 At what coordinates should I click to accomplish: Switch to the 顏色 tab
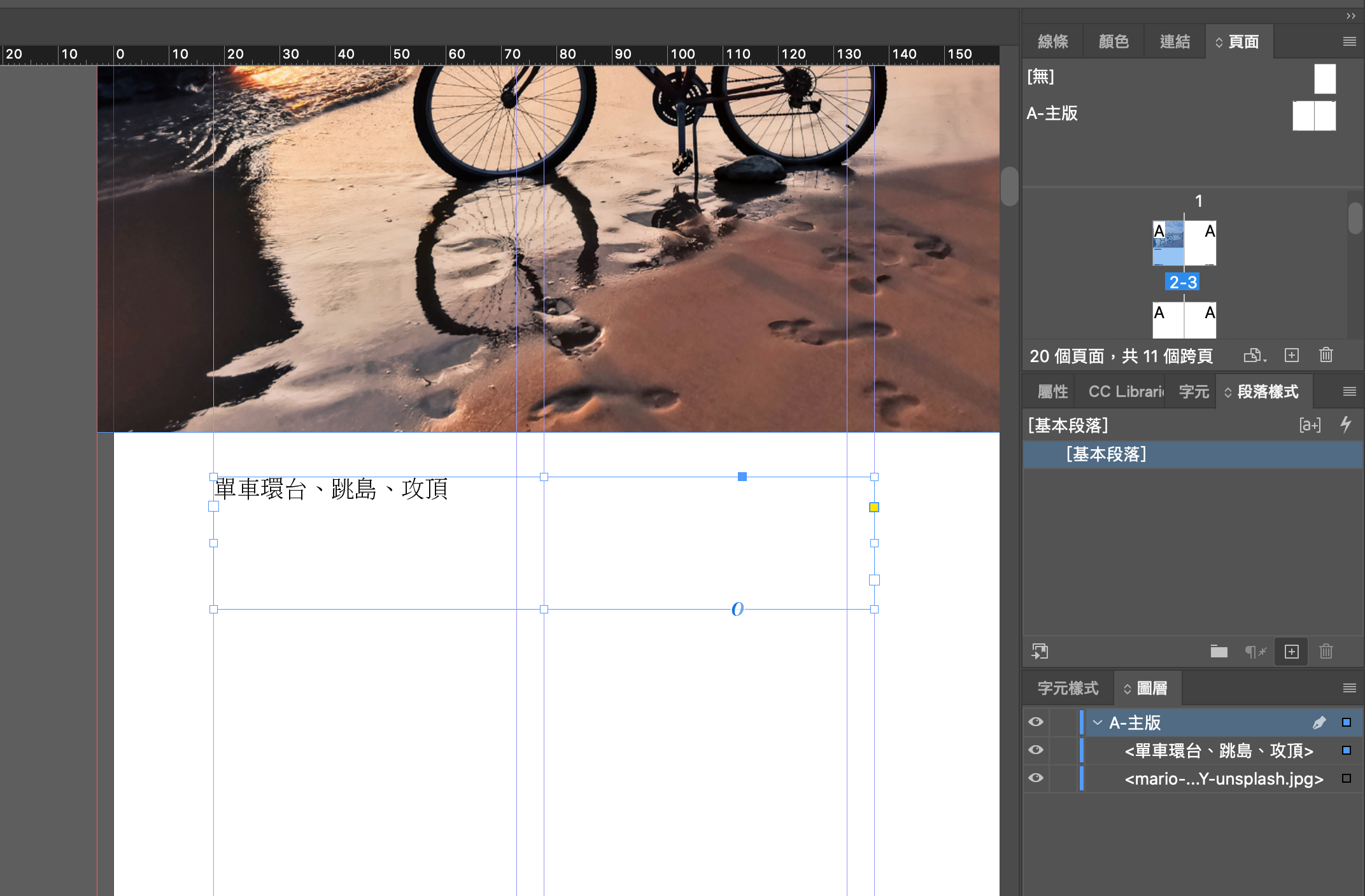click(1114, 41)
